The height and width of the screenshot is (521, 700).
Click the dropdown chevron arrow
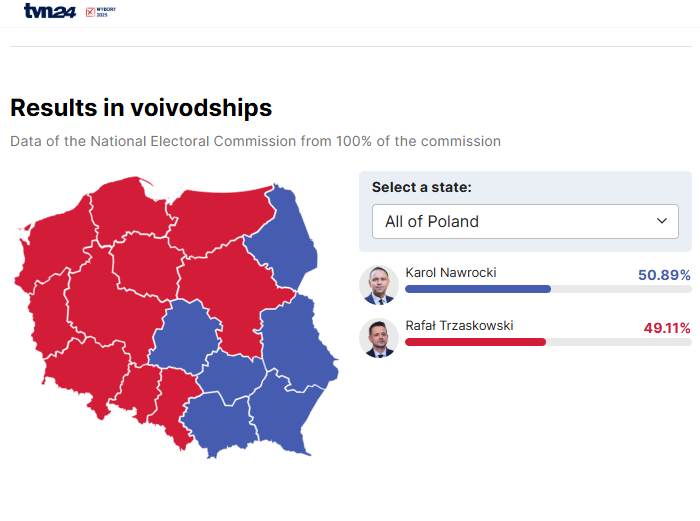point(662,221)
